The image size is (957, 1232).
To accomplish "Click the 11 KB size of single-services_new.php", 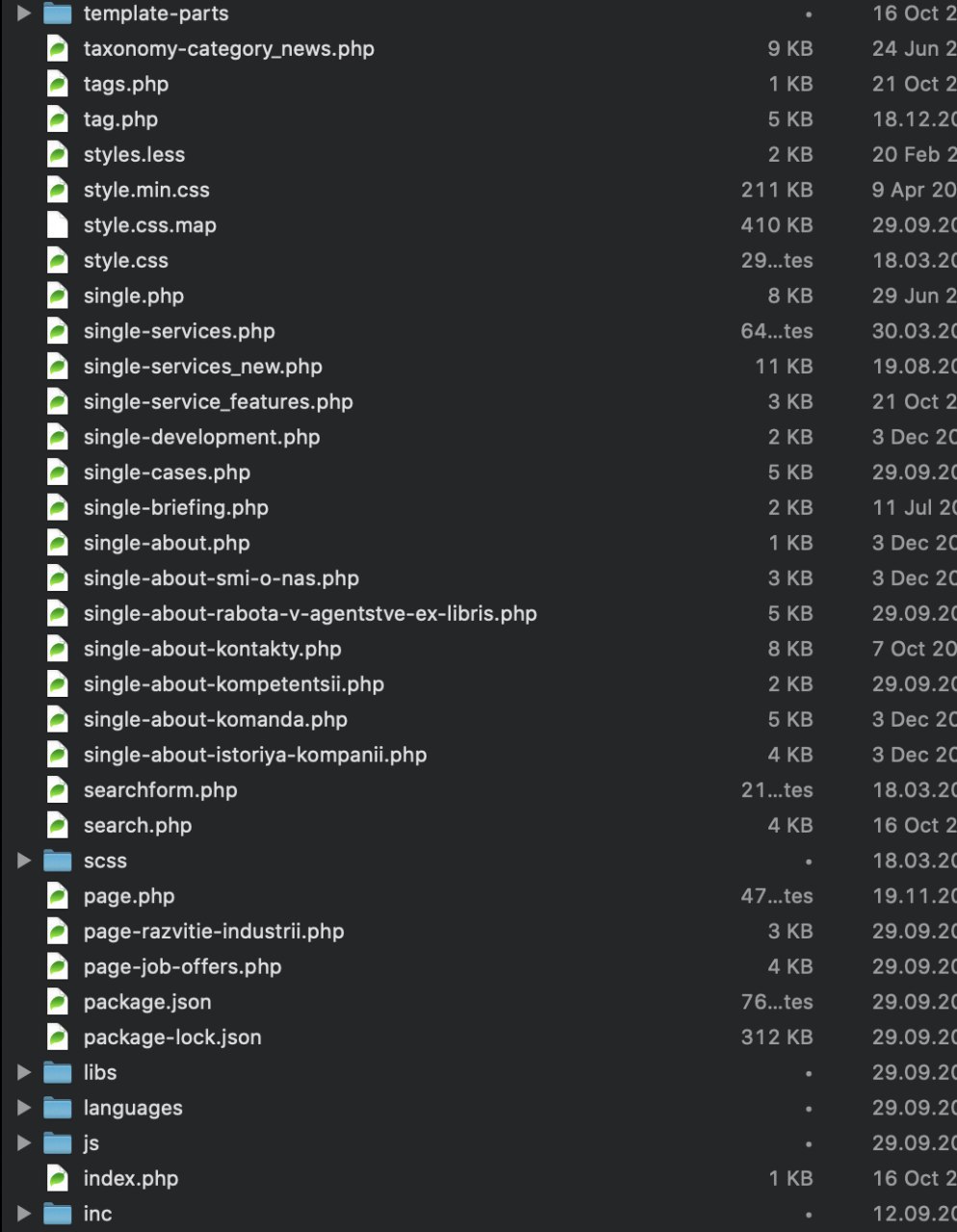I will [784, 367].
